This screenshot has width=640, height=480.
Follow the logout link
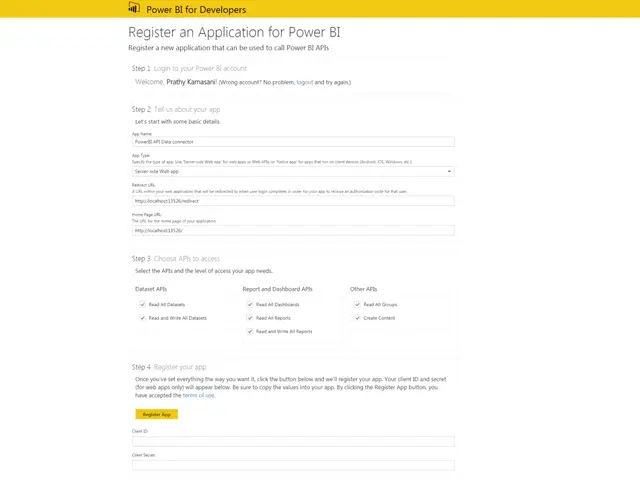pos(304,82)
